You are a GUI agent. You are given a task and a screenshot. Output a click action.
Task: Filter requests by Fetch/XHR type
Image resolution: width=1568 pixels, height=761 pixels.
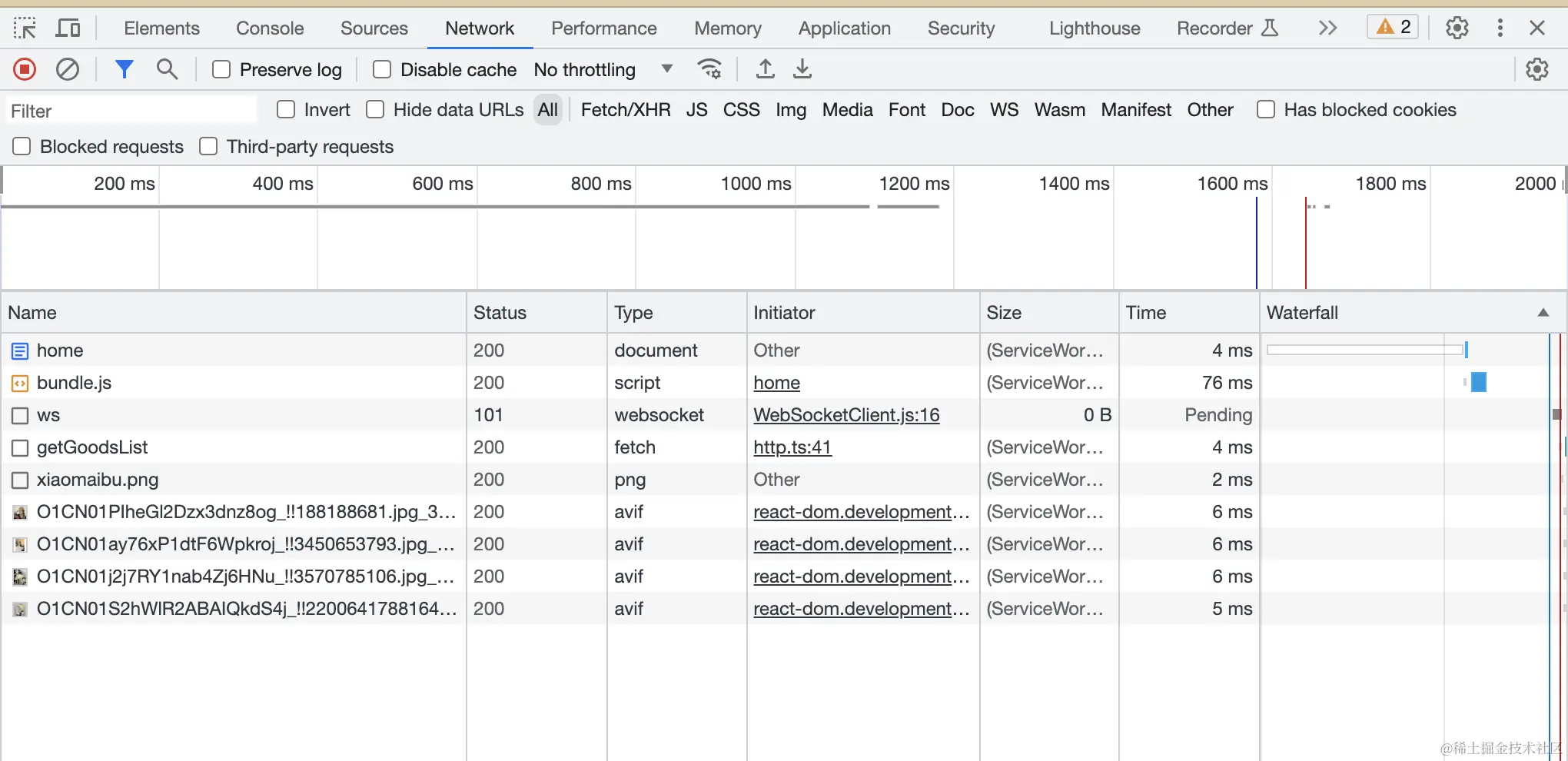pos(626,110)
